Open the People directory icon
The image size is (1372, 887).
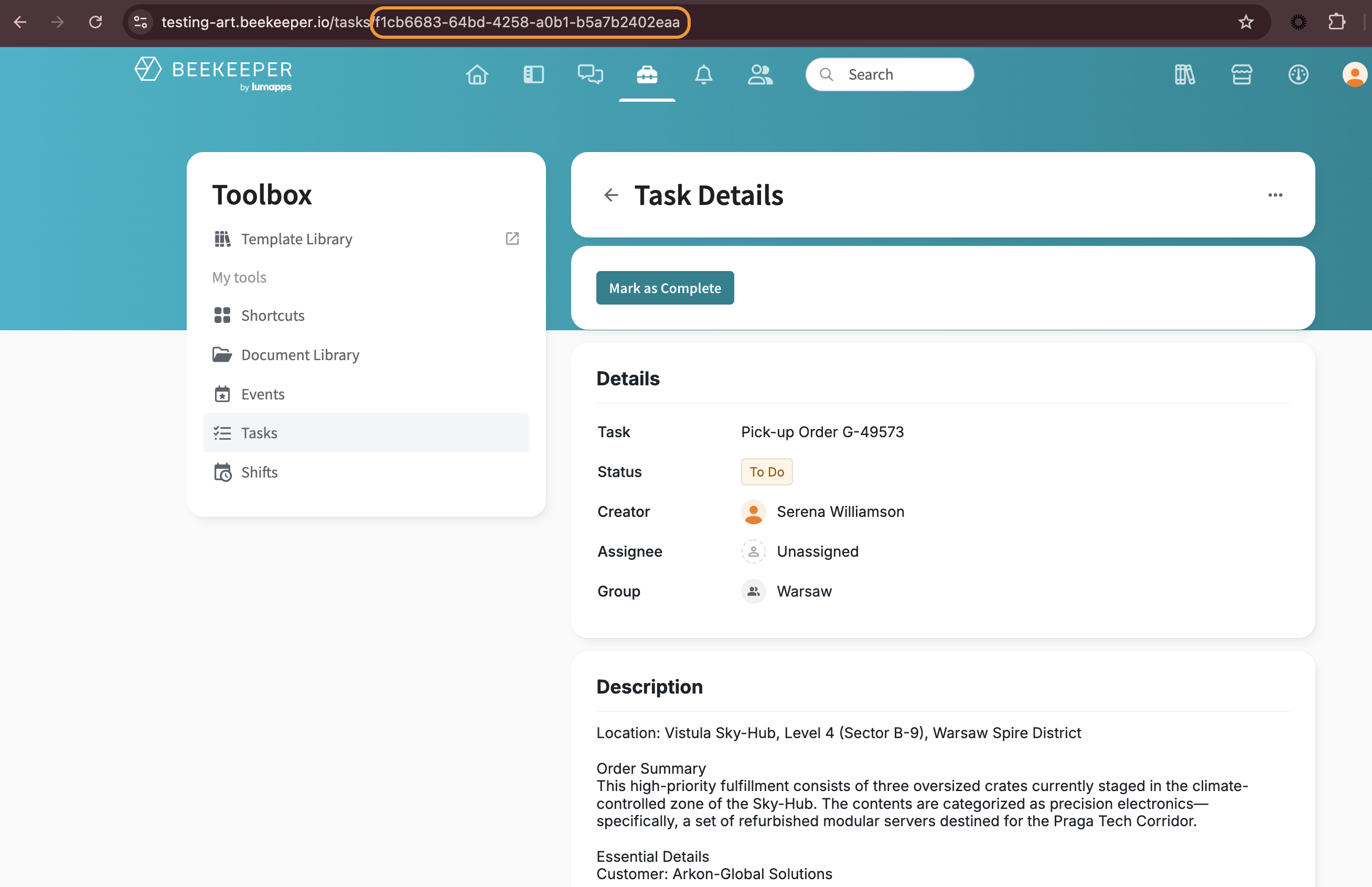pyautogui.click(x=760, y=74)
